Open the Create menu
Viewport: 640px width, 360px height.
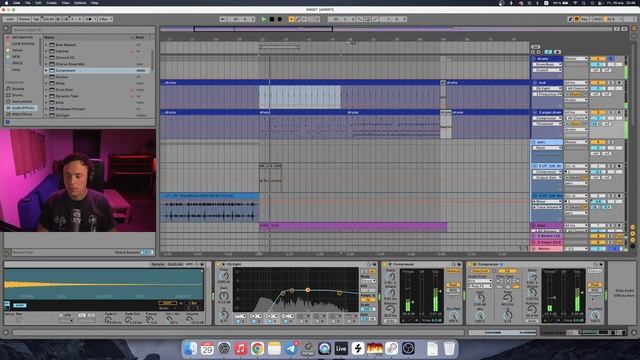51,3
